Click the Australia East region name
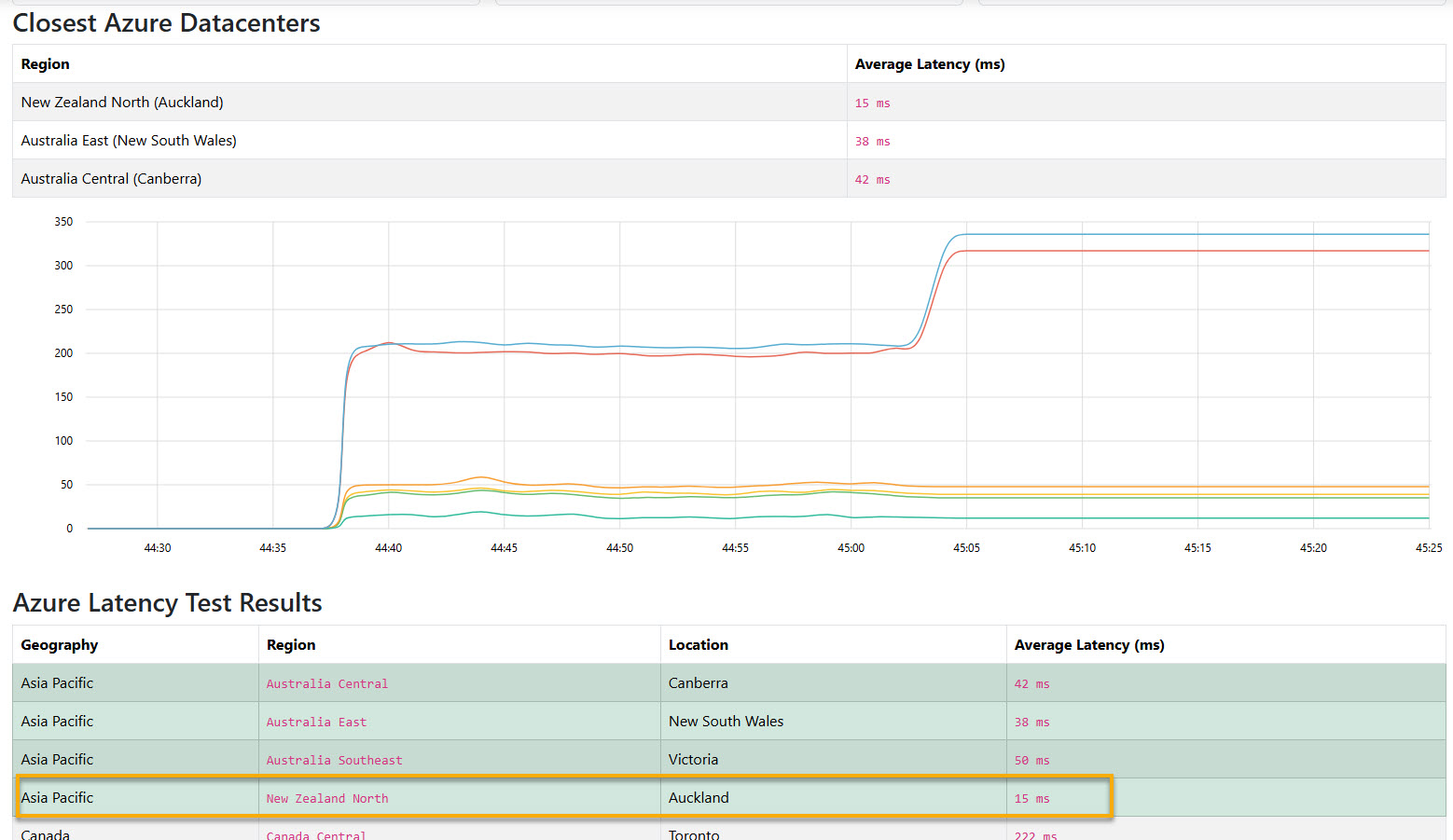The image size is (1453, 840). 316,723
